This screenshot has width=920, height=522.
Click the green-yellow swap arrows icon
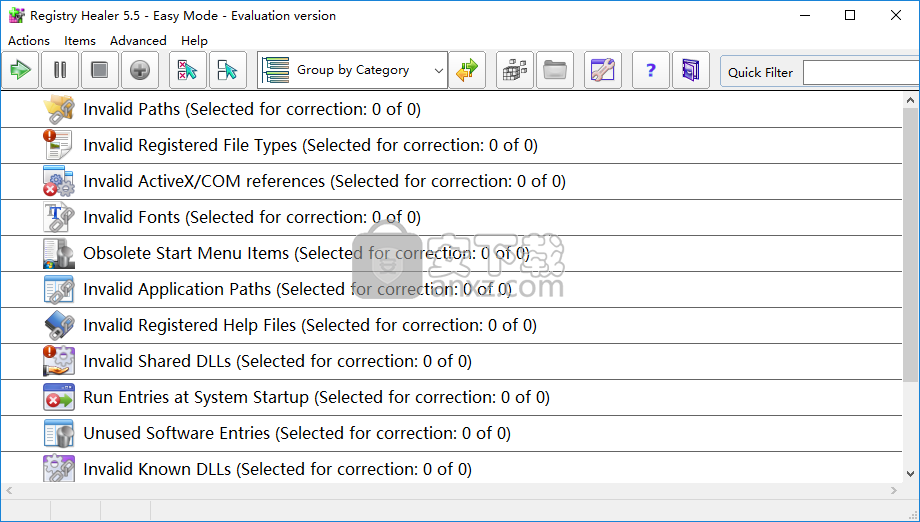click(467, 70)
